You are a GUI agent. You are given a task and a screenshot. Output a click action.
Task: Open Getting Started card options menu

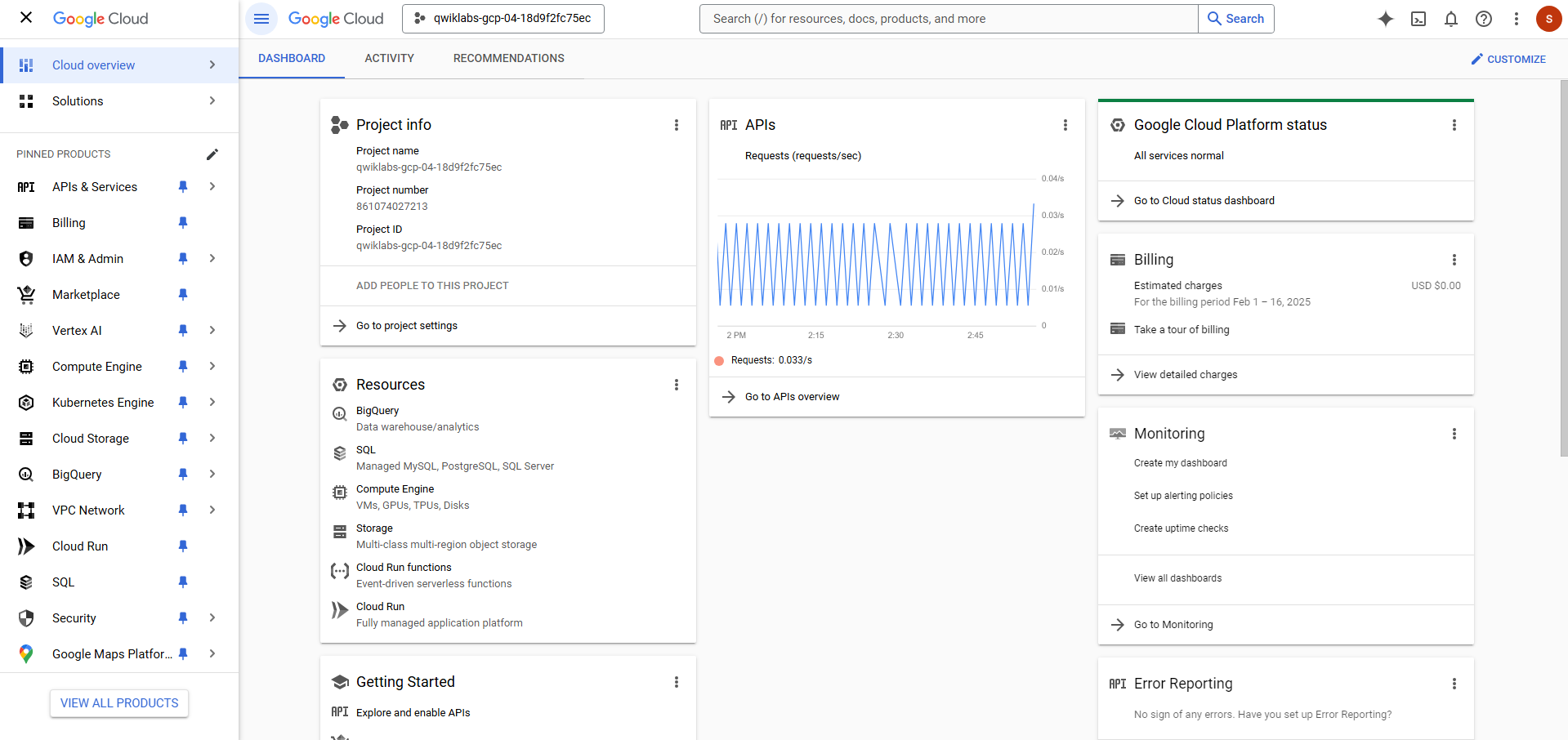(677, 682)
